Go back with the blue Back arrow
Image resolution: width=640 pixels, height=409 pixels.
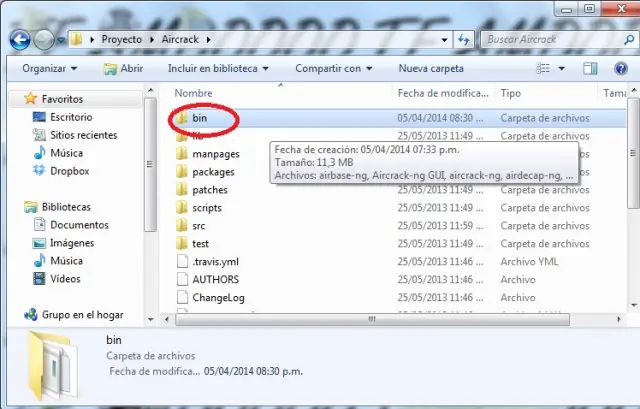(x=20, y=40)
